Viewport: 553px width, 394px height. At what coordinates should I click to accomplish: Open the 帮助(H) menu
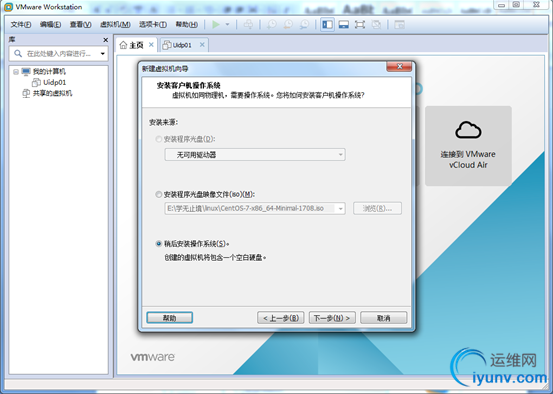coord(187,24)
